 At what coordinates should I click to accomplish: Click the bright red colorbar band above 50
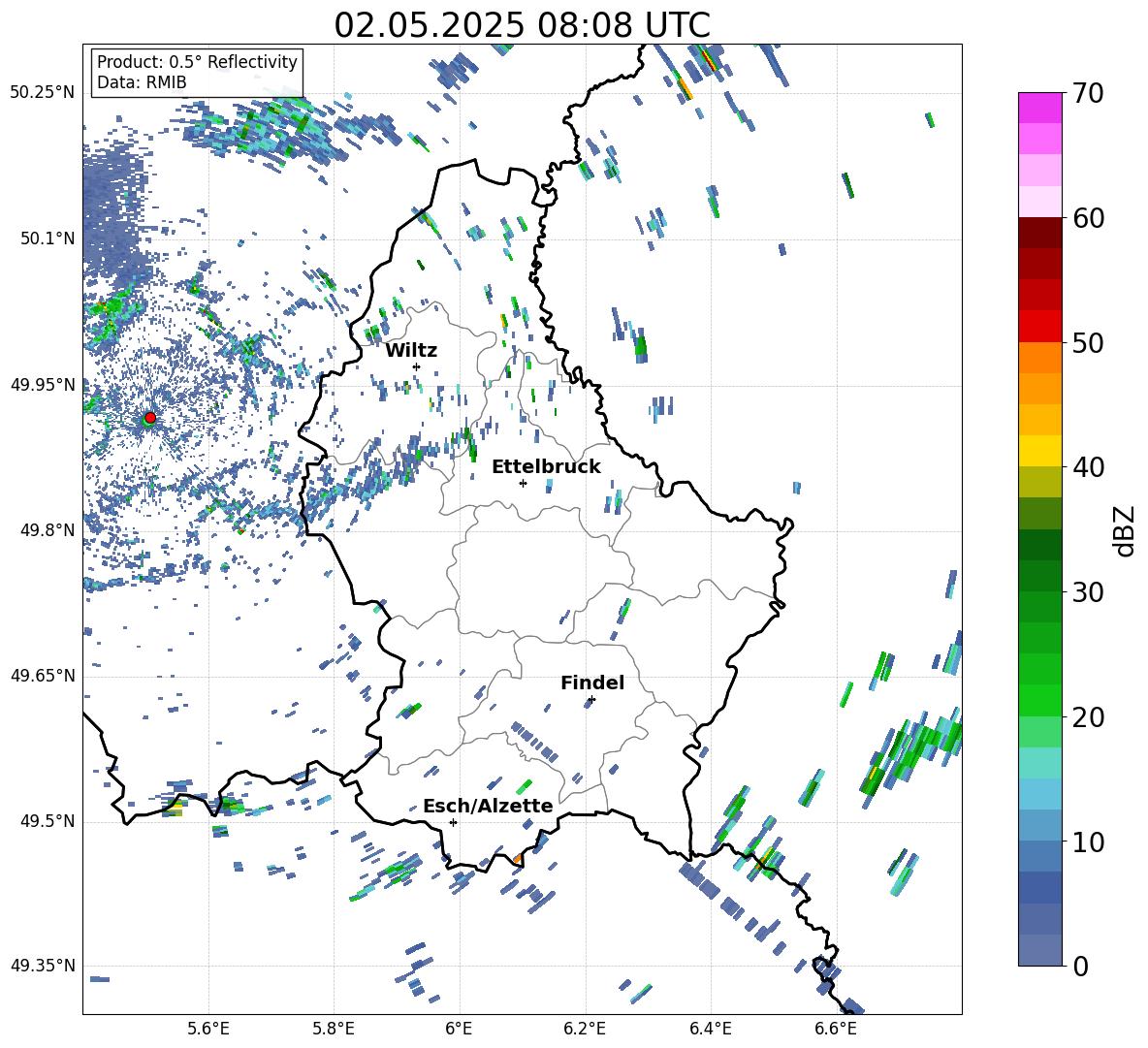(x=1040, y=327)
